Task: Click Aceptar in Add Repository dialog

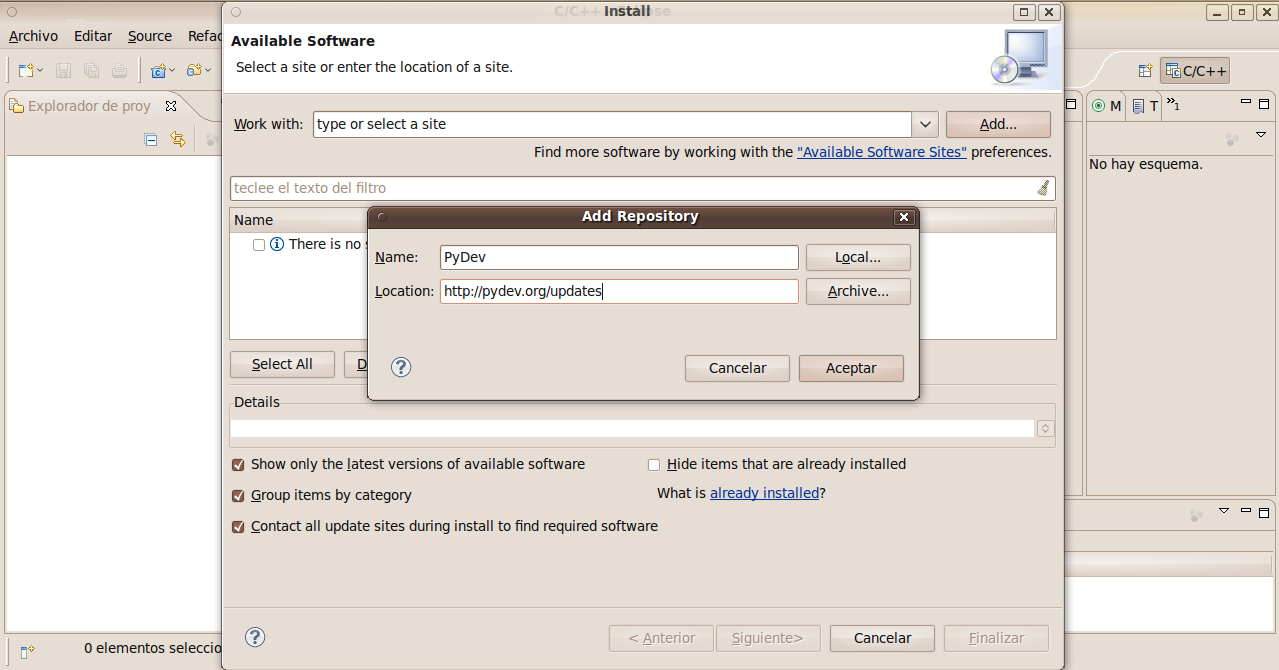Action: pyautogui.click(x=851, y=368)
